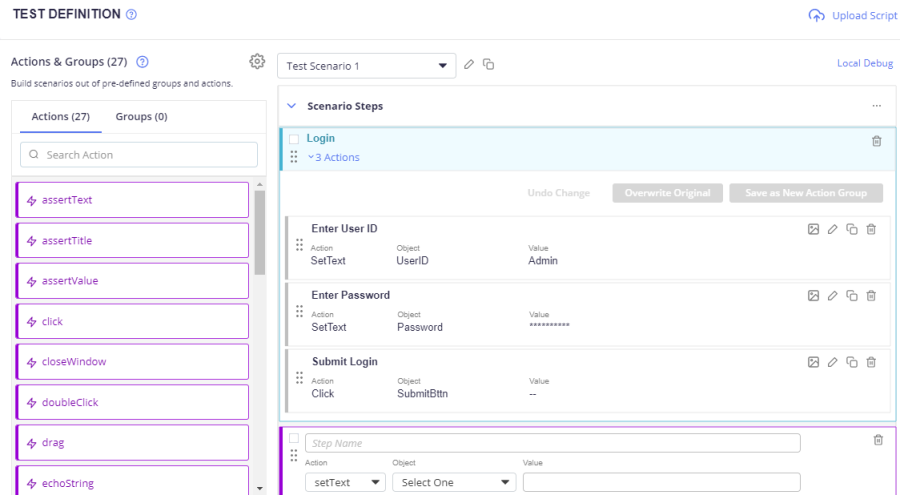Viewport: 900px width, 495px height.
Task: Click the Test Definition help icon
Action: click(x=132, y=15)
